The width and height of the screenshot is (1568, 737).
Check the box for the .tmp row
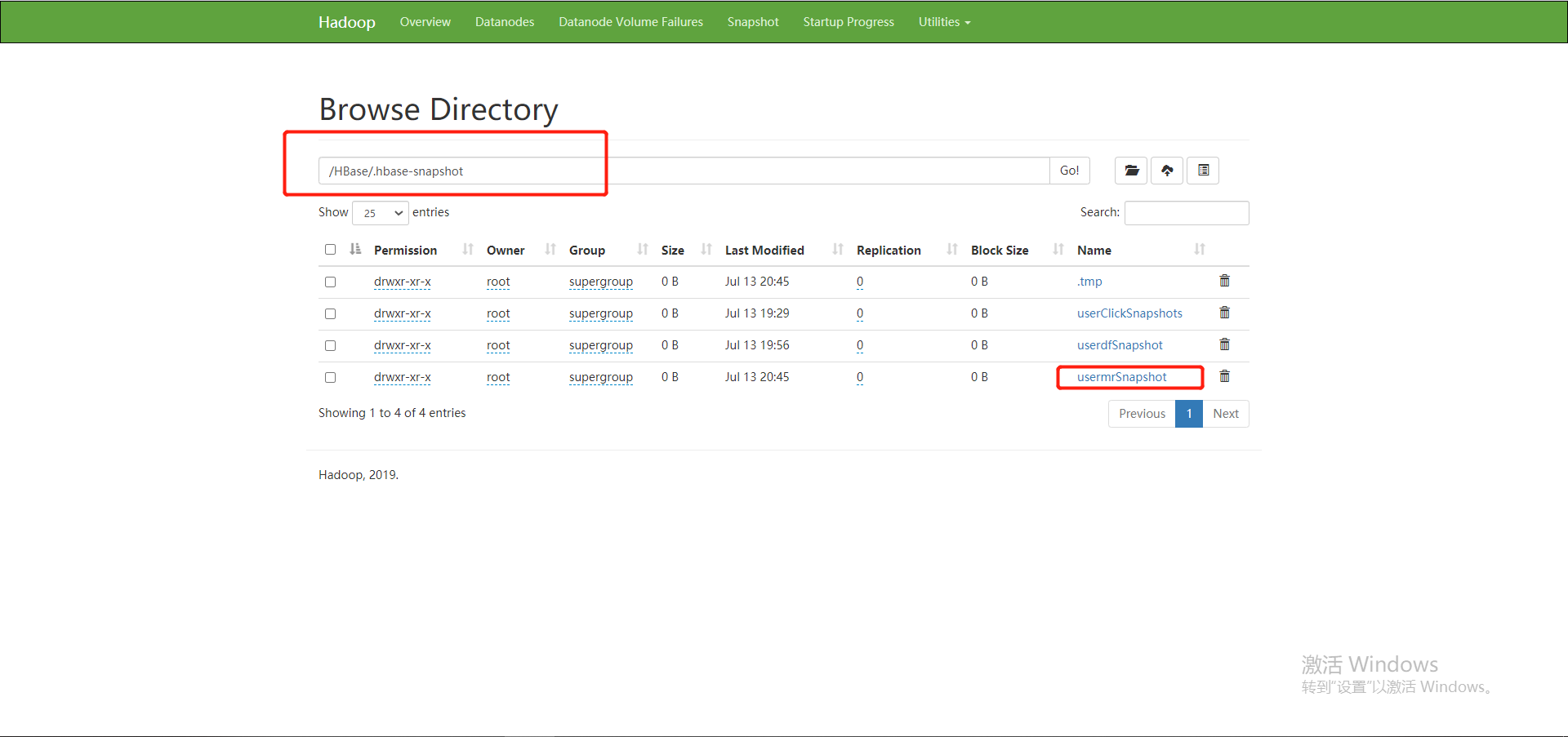(330, 282)
